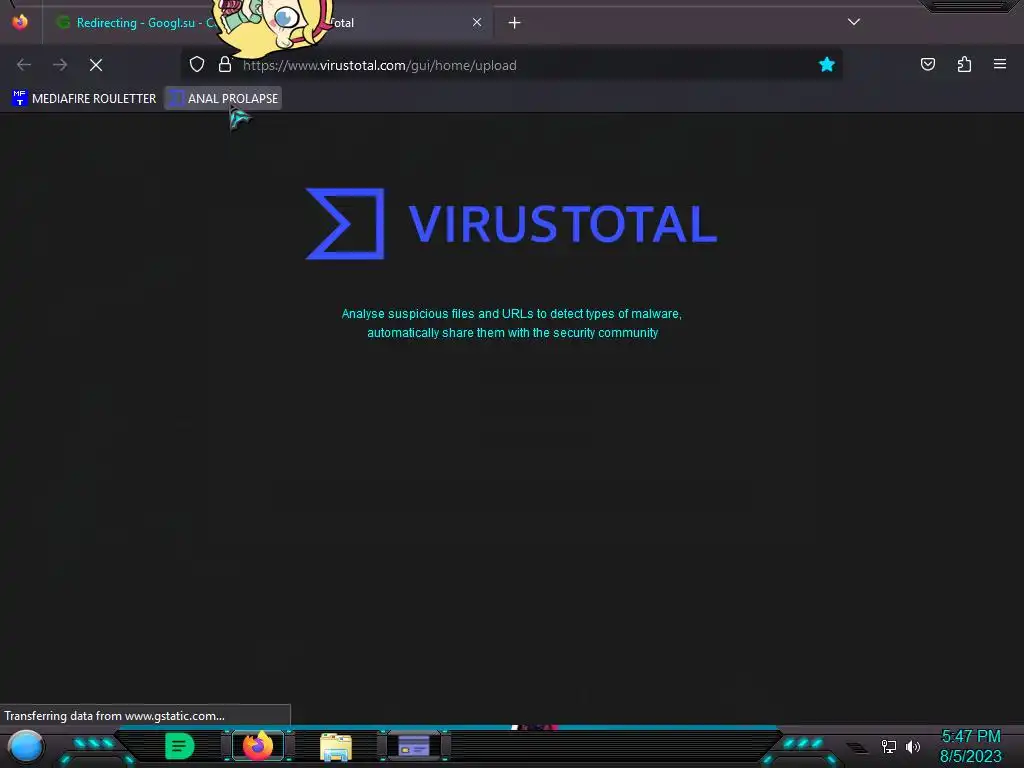
Task: Open the green chat app on taskbar
Action: coord(180,746)
